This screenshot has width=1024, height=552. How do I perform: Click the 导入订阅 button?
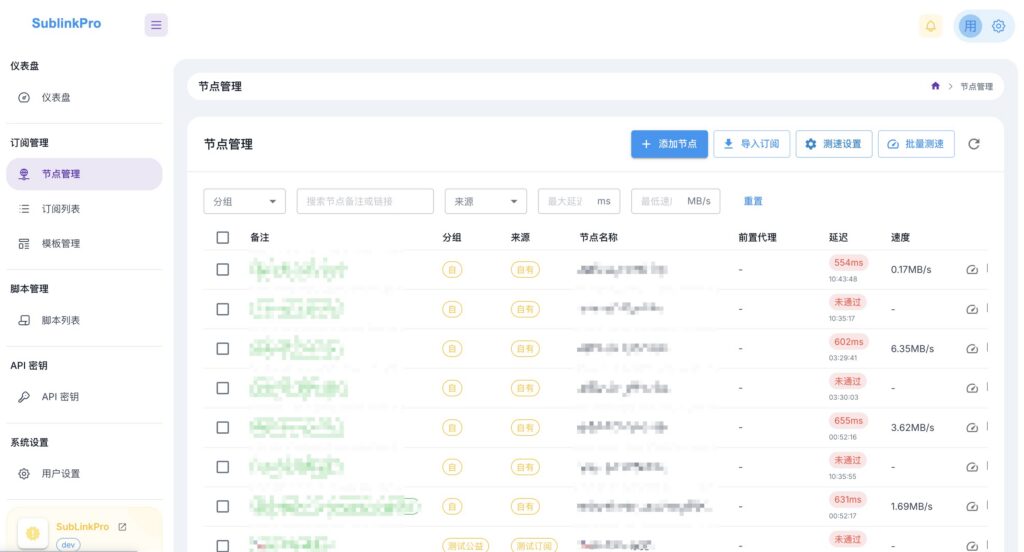tap(752, 144)
